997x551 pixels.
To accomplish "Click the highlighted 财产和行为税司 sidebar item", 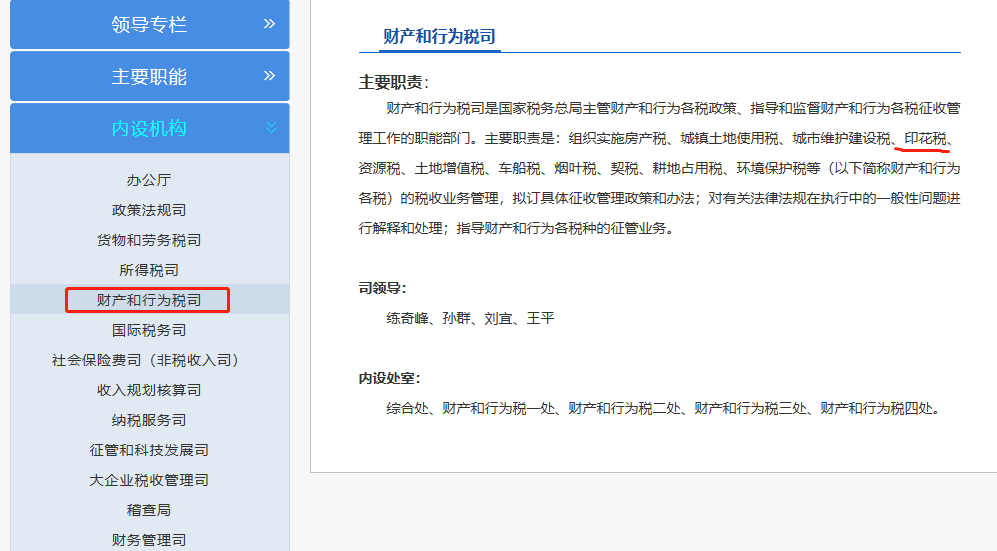I will [149, 300].
